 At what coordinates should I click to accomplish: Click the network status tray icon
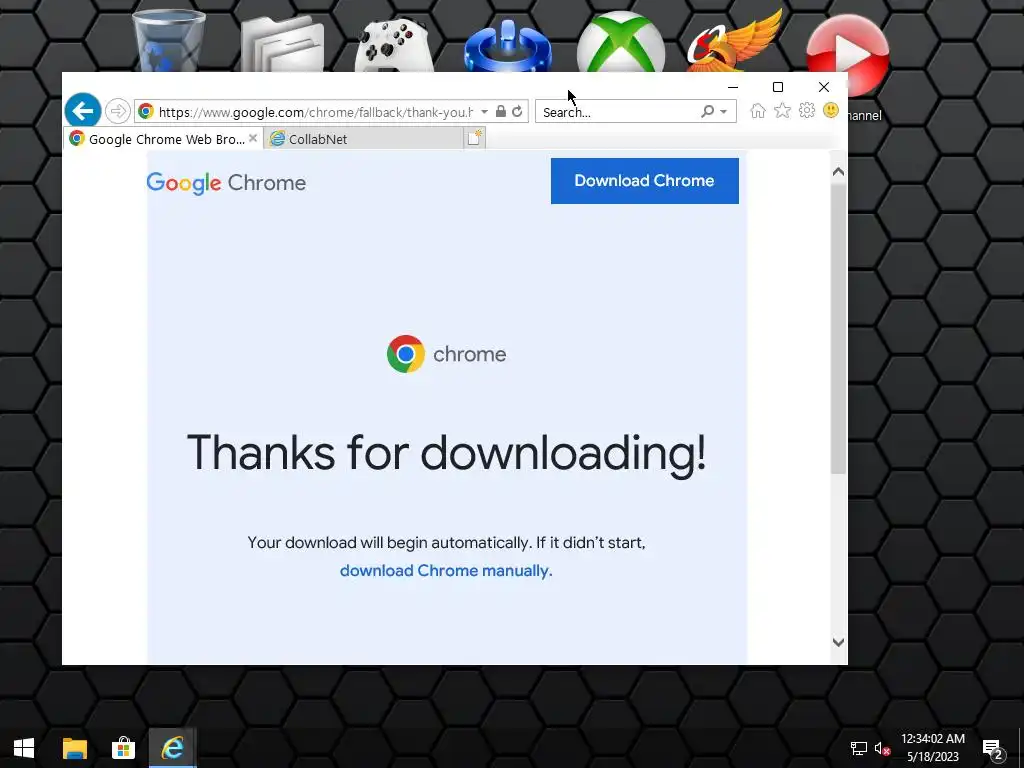pyautogui.click(x=858, y=749)
